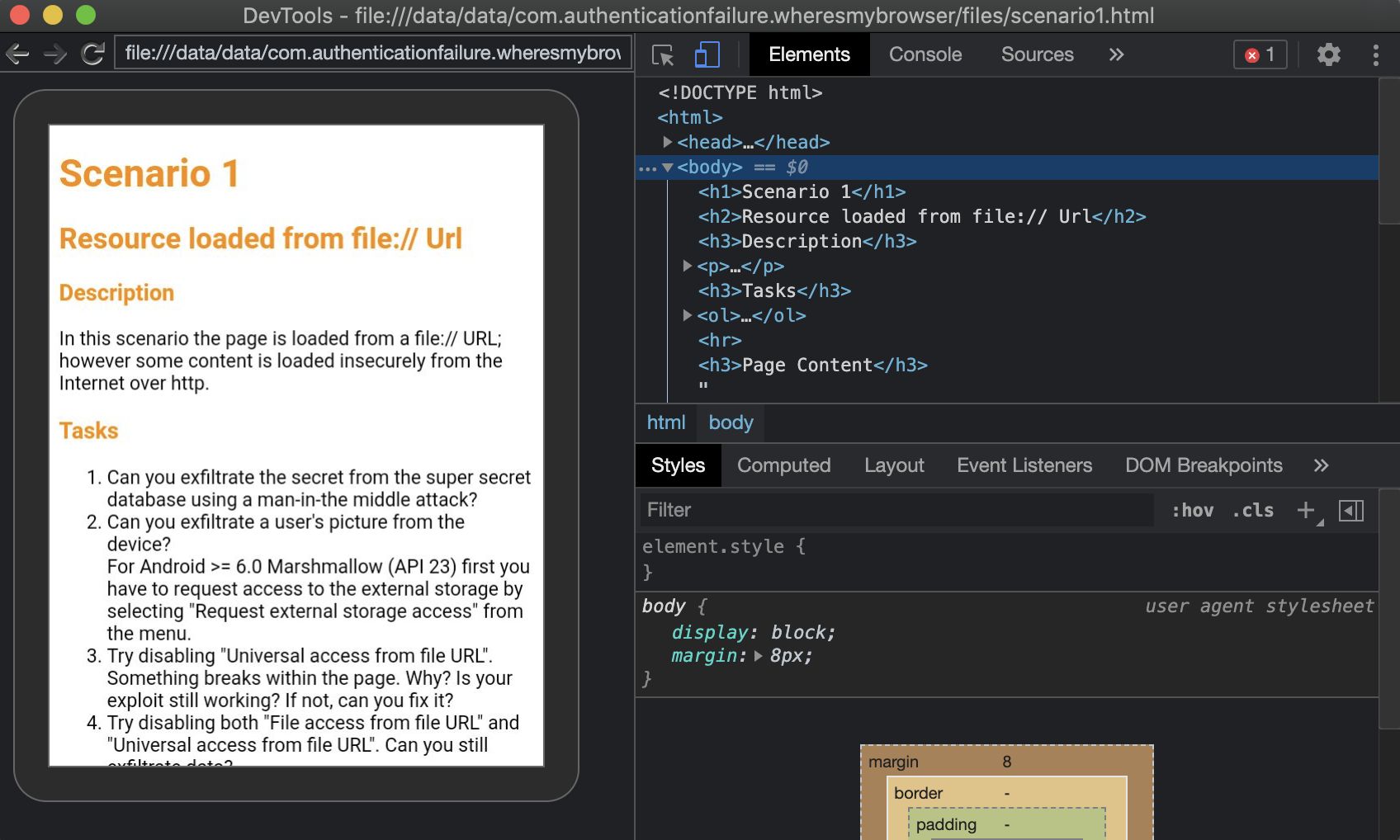Expand the head element node

[667, 142]
